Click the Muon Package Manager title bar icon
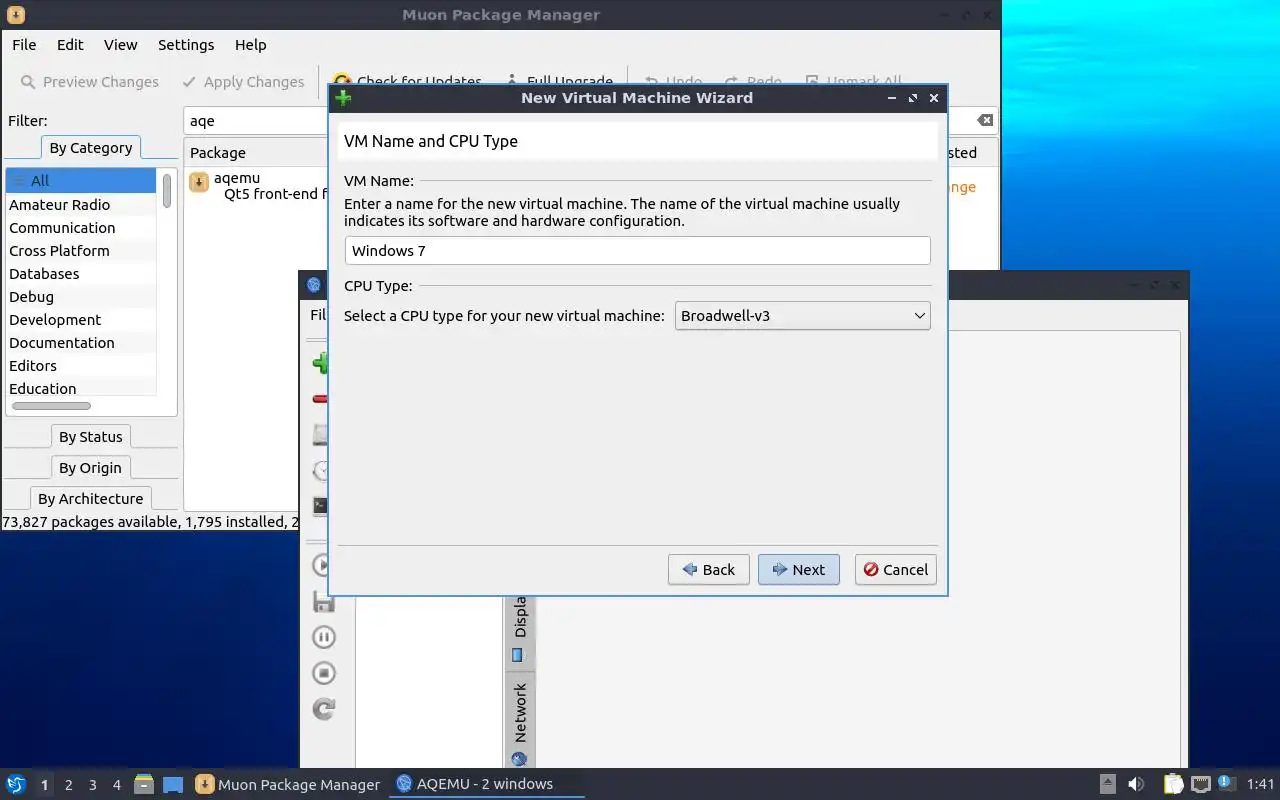Screen dimensions: 1280x800 [16, 15]
